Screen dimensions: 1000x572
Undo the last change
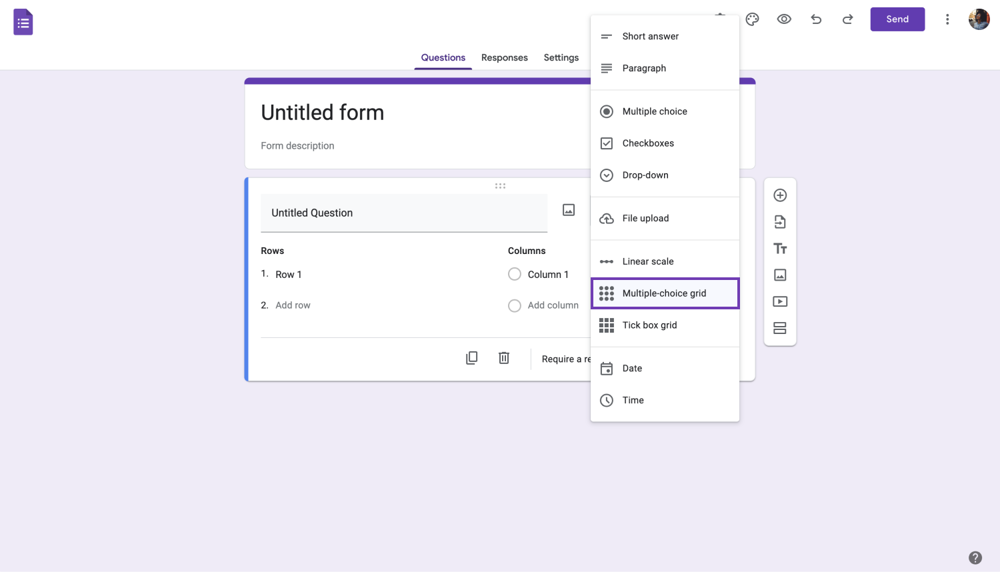coord(816,19)
